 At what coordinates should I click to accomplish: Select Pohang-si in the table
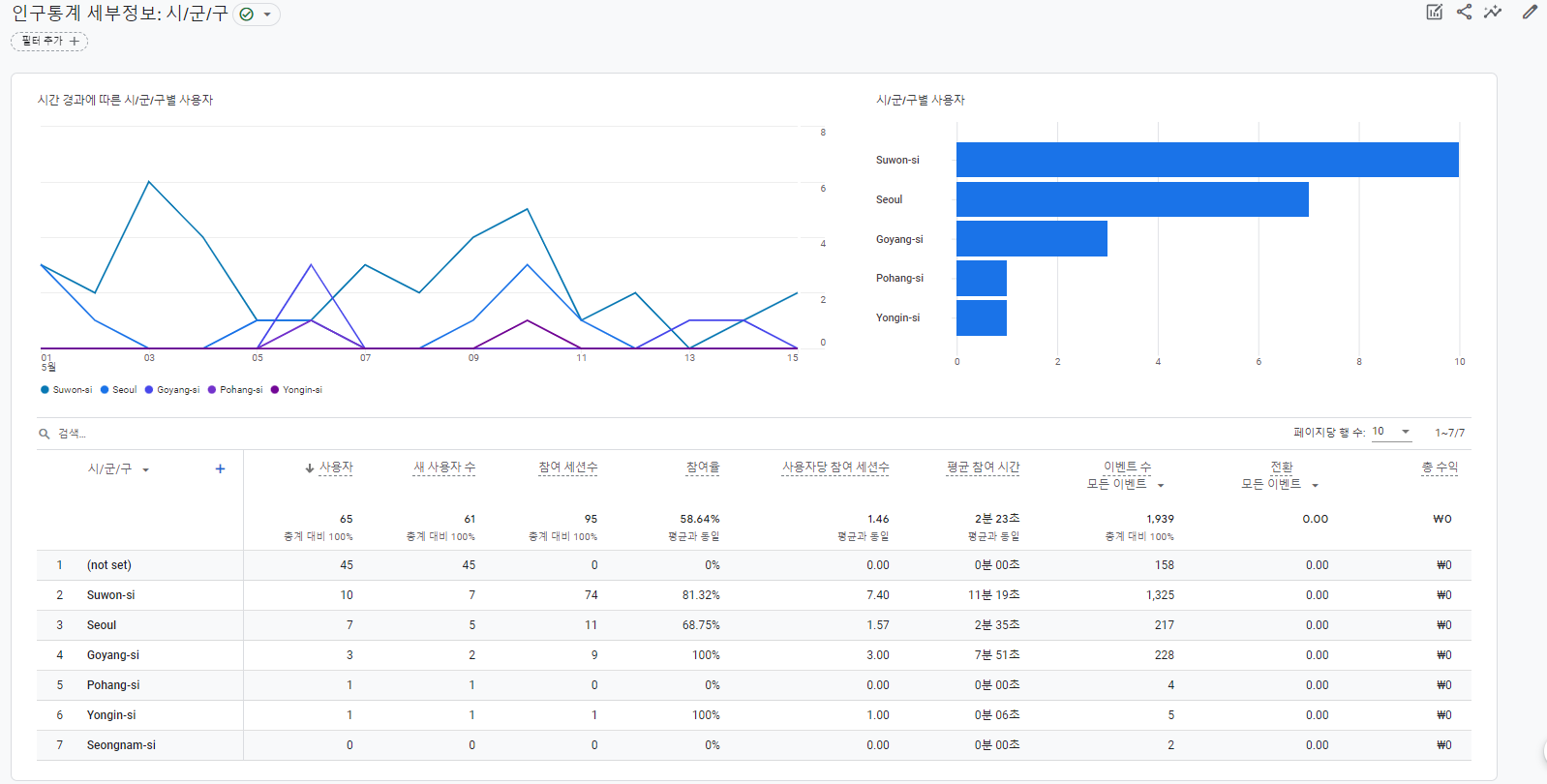pos(113,685)
